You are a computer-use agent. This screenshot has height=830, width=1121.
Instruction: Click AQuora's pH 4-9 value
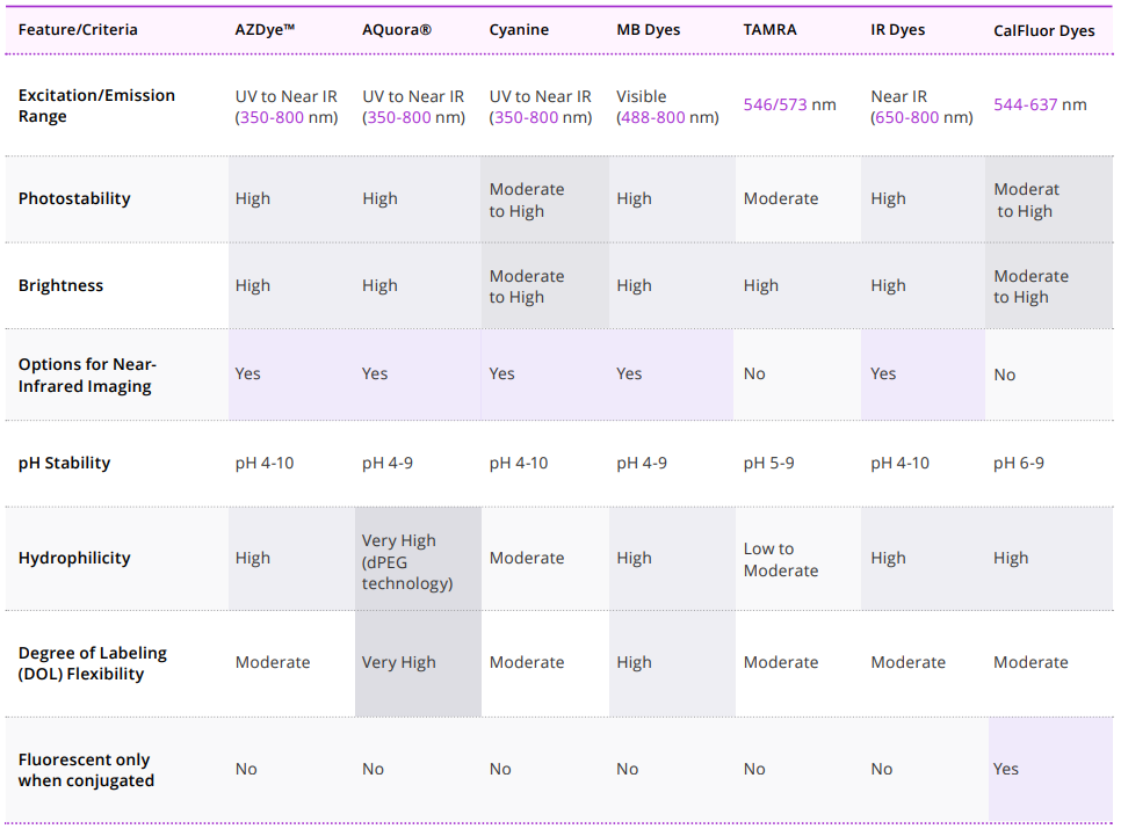[387, 463]
